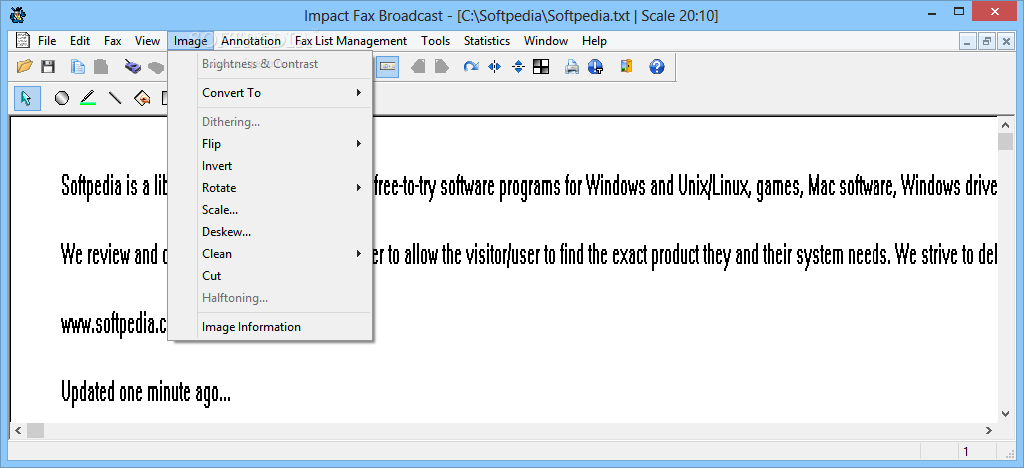This screenshot has height=468, width=1024.
Task: Close the open Image menu header
Action: 190,40
